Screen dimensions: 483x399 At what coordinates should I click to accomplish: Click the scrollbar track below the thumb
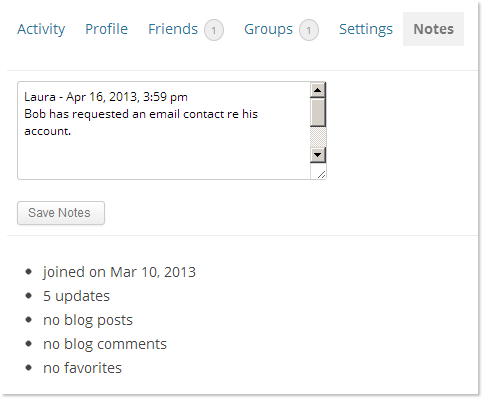click(318, 137)
